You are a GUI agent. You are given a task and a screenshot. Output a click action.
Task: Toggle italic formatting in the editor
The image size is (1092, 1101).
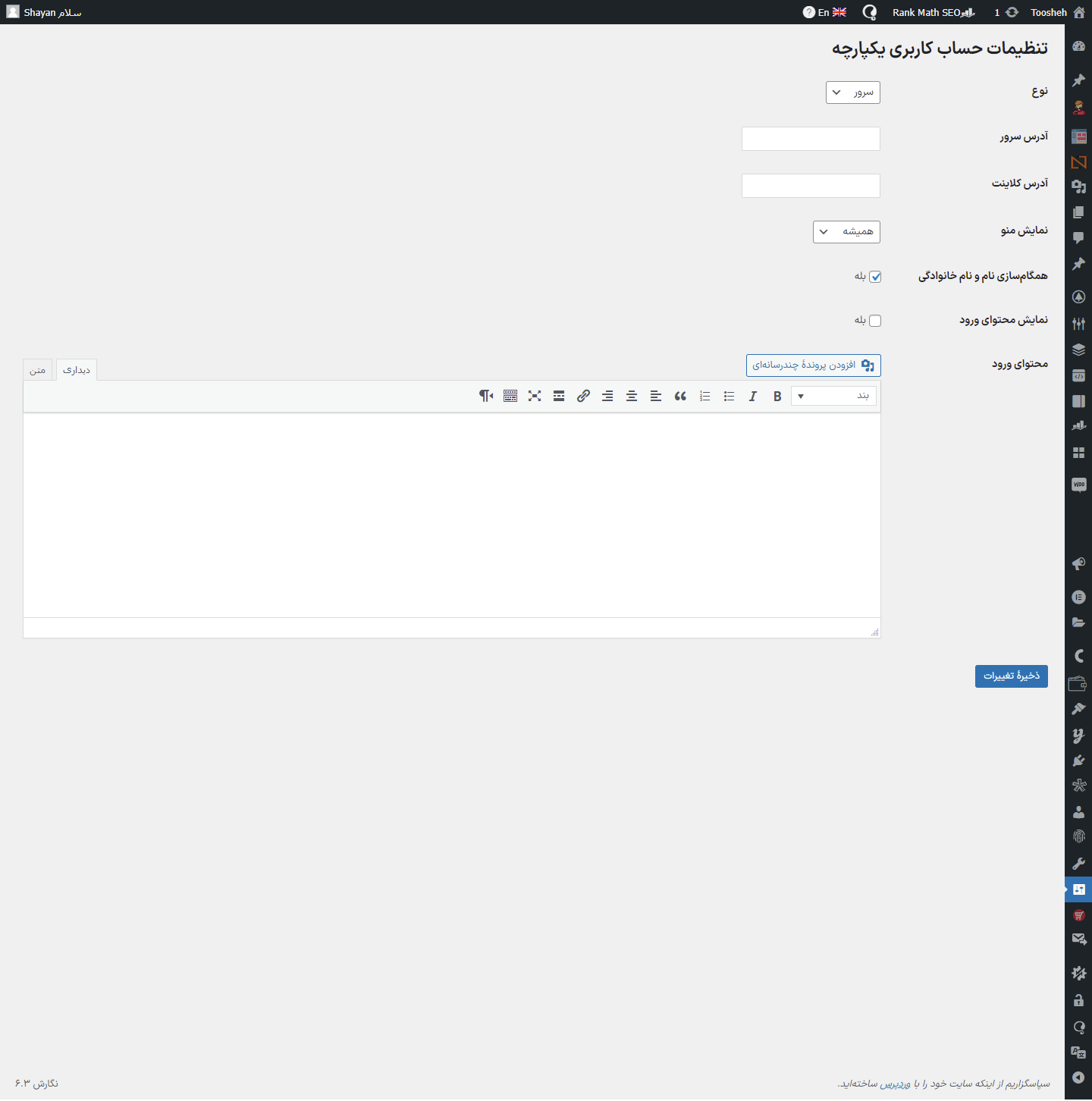pyautogui.click(x=753, y=396)
